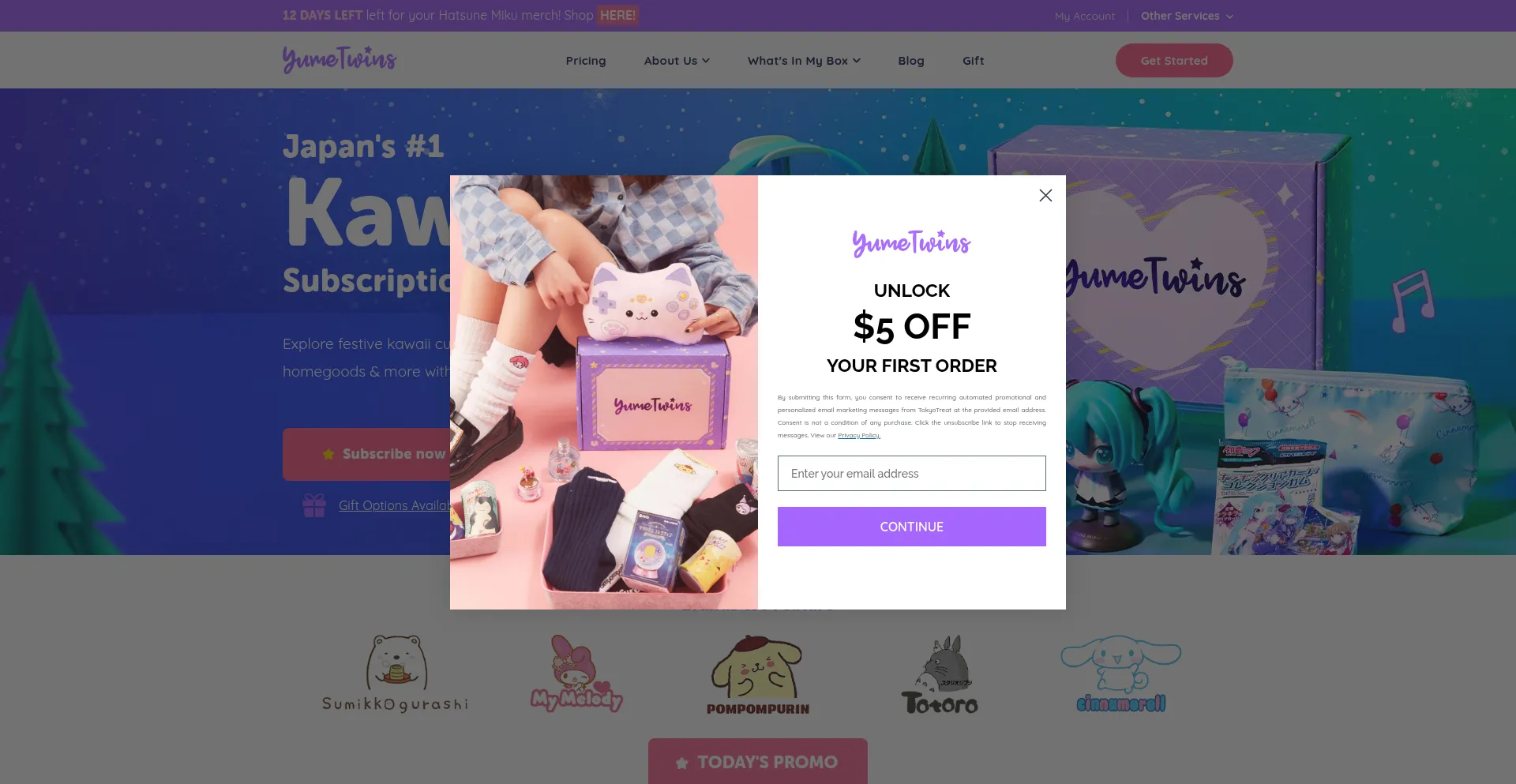Click the CONTINUE button
The width and height of the screenshot is (1516, 784).
pyautogui.click(x=912, y=527)
